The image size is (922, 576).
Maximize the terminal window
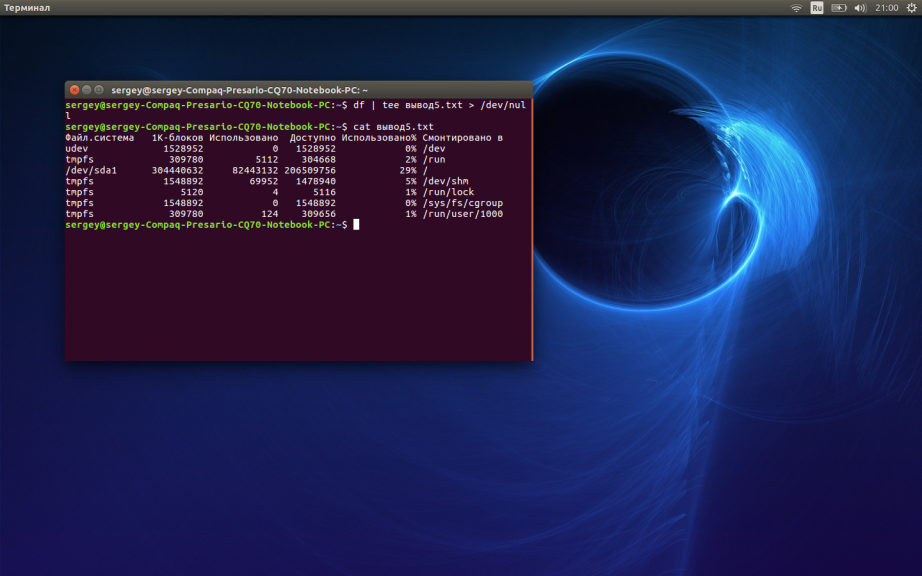pyautogui.click(x=99, y=90)
